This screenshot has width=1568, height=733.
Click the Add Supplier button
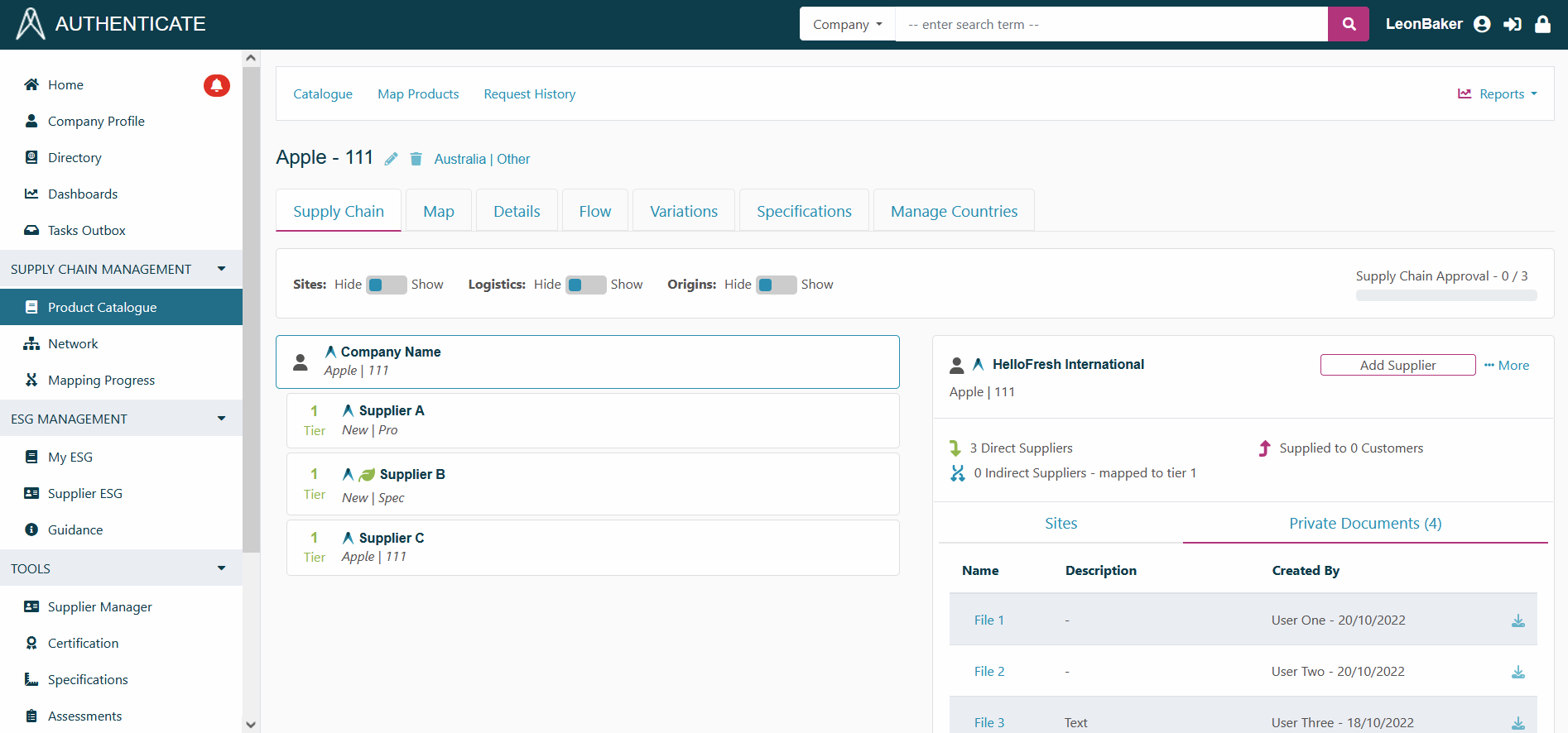pos(1397,365)
